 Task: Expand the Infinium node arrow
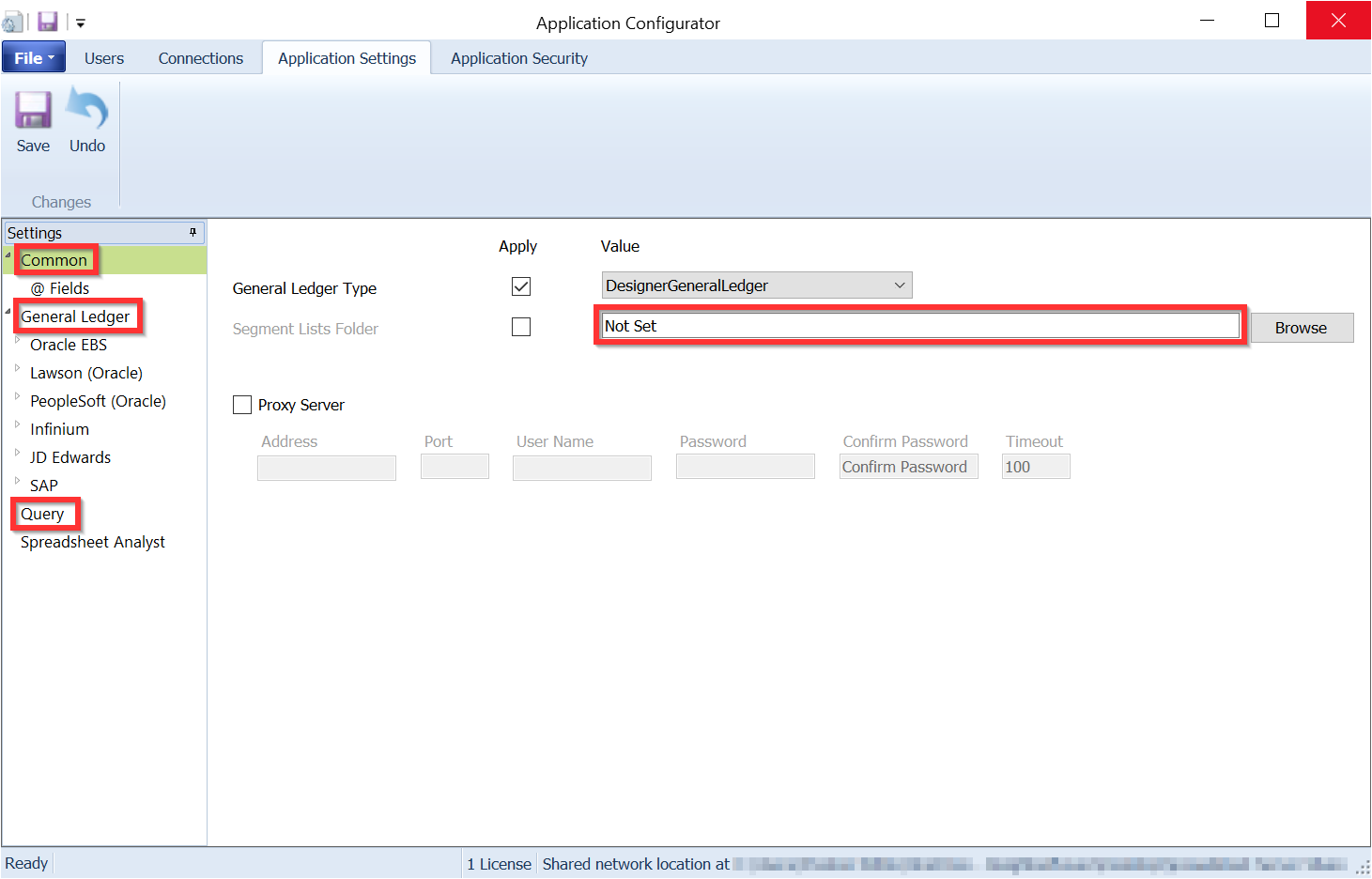coord(18,424)
